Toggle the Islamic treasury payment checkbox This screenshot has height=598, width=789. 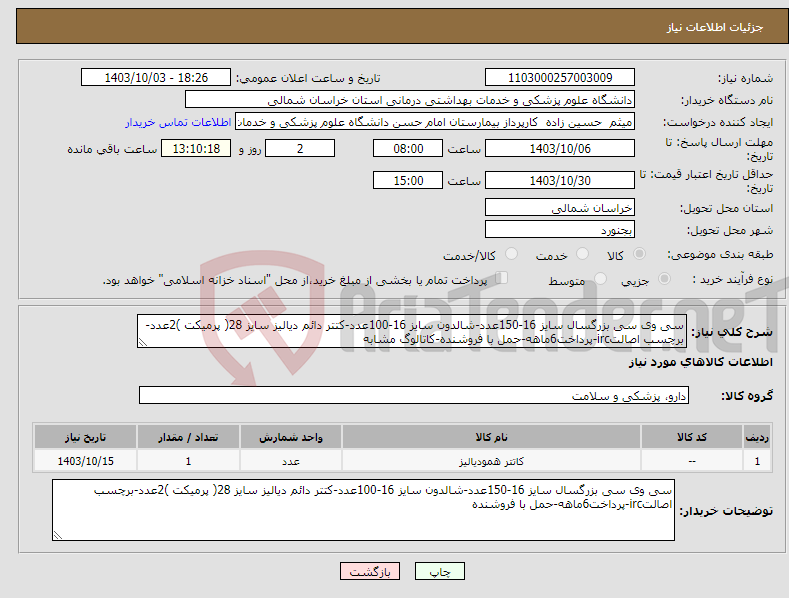[x=502, y=277]
